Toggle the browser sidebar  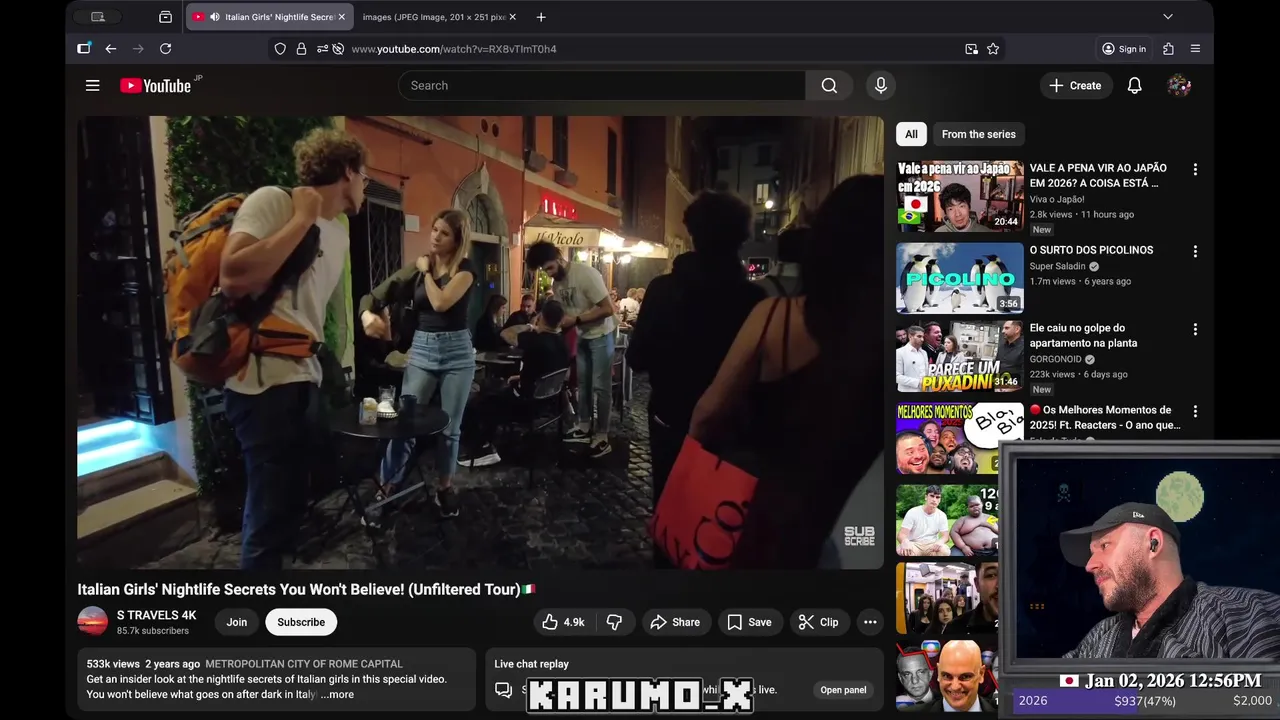pyautogui.click(x=84, y=49)
